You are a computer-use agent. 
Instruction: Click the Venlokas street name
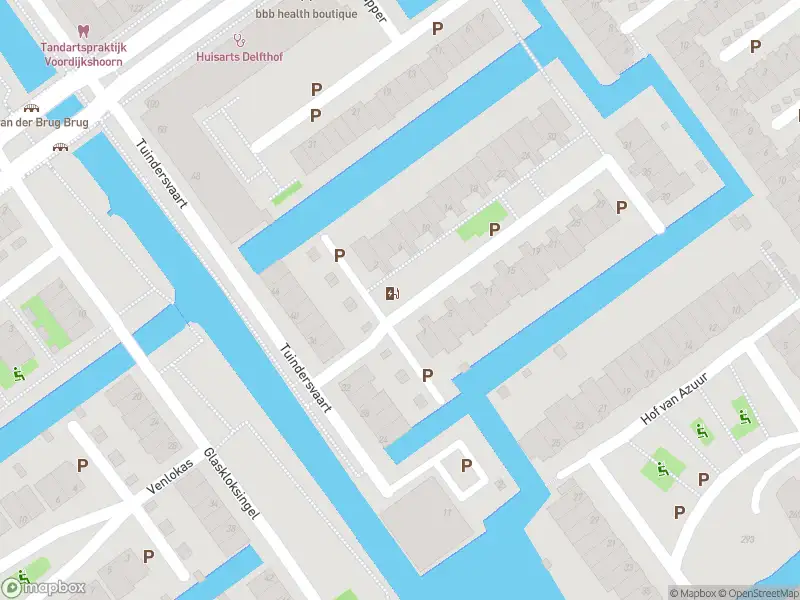click(x=170, y=477)
